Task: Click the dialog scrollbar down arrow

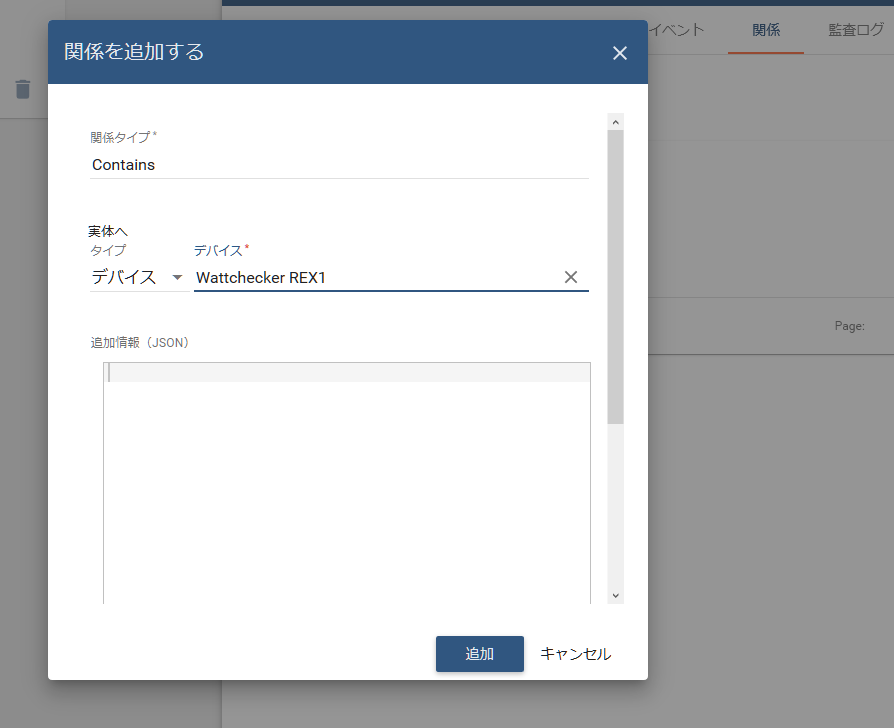Action: tap(615, 596)
